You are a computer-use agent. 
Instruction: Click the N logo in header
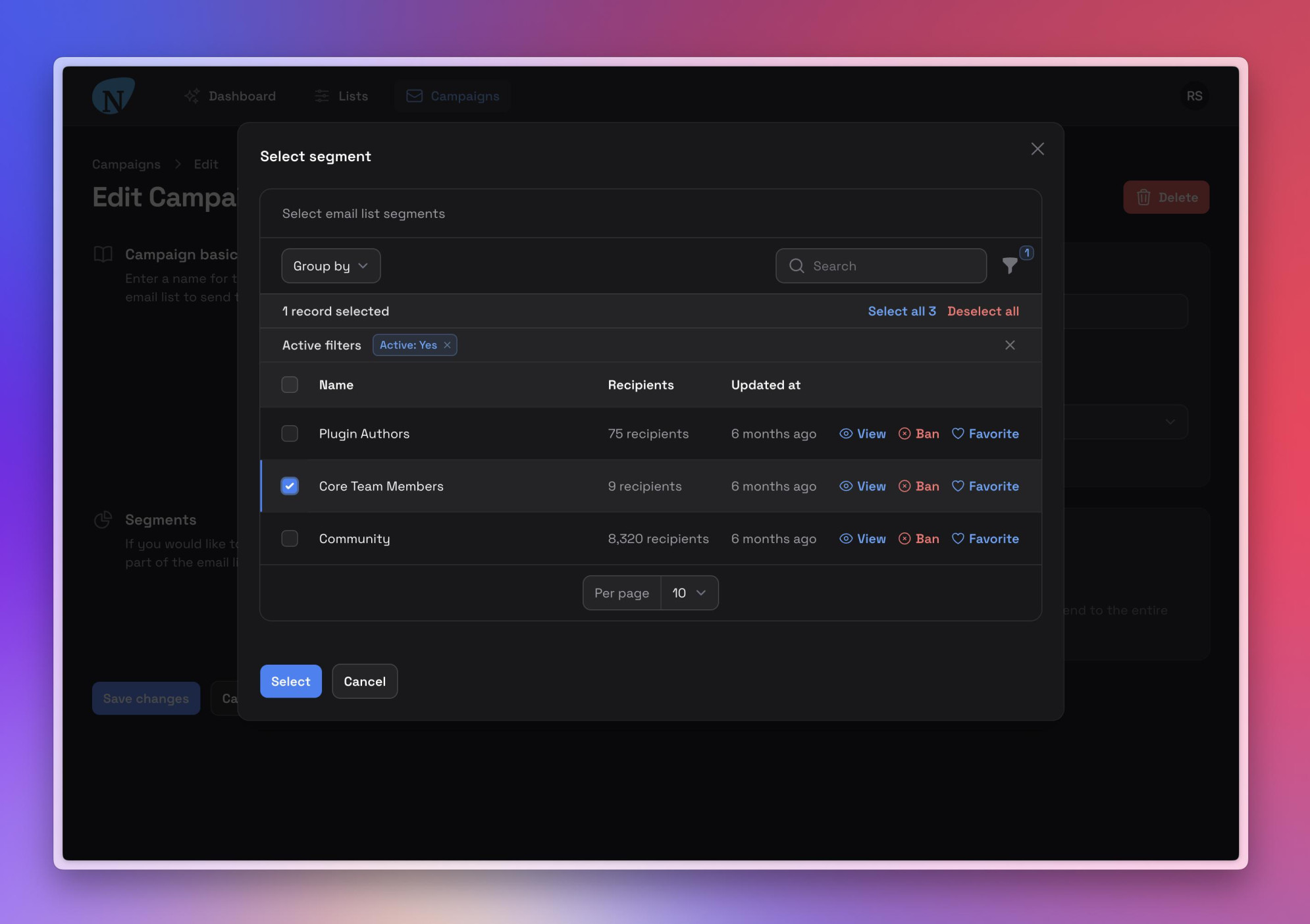[x=113, y=96]
